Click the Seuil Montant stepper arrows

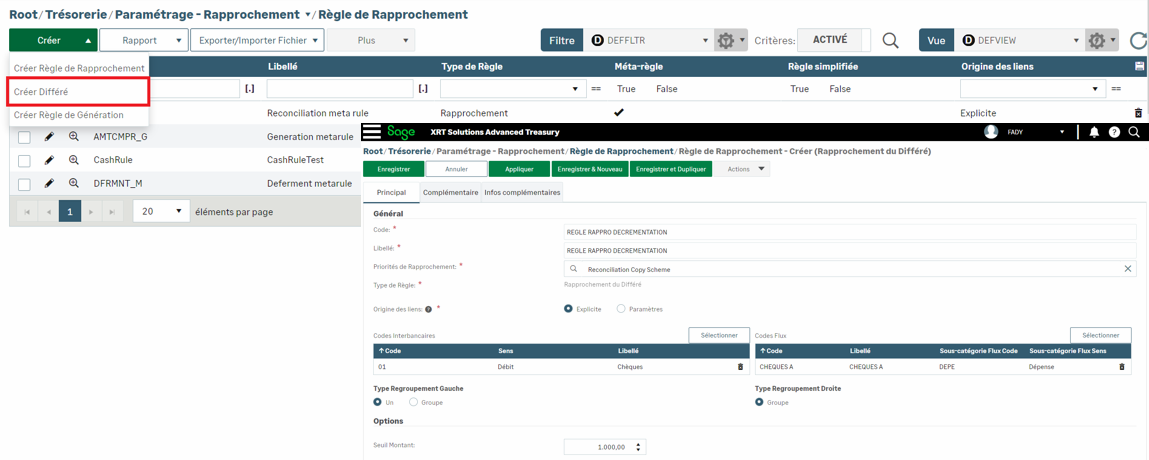click(639, 447)
